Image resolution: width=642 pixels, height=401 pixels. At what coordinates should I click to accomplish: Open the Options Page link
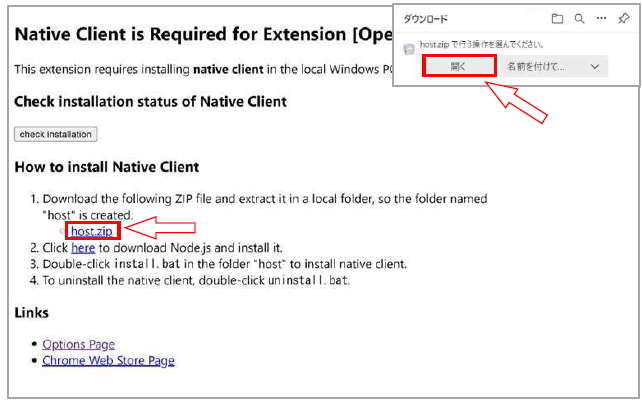tap(78, 344)
